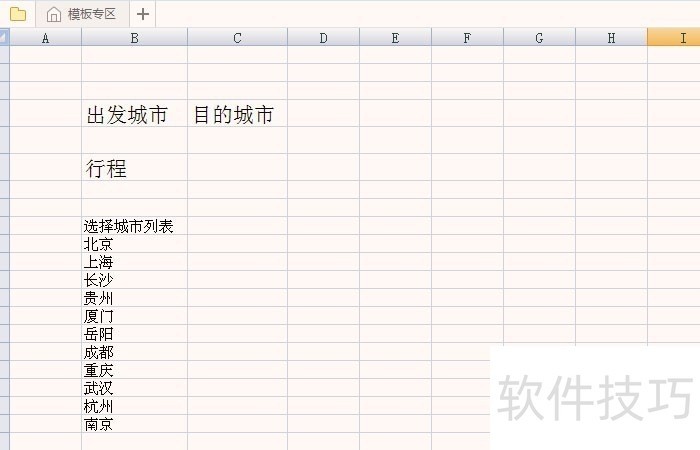Select the 选择城市列表 heading cell
Screen dimensions: 700x450
tap(129, 226)
